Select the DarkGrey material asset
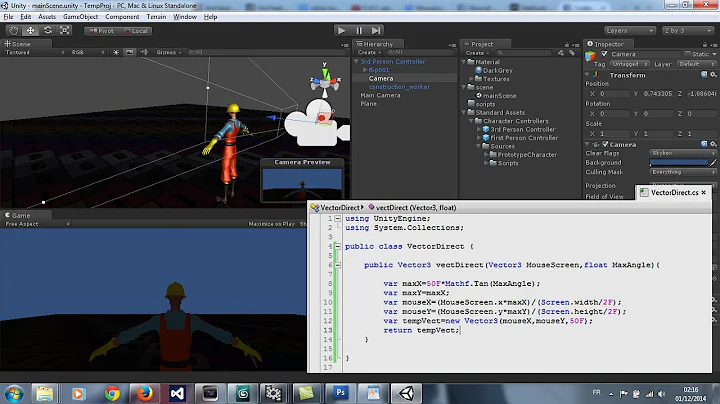This screenshot has height=404, width=720. click(494, 71)
